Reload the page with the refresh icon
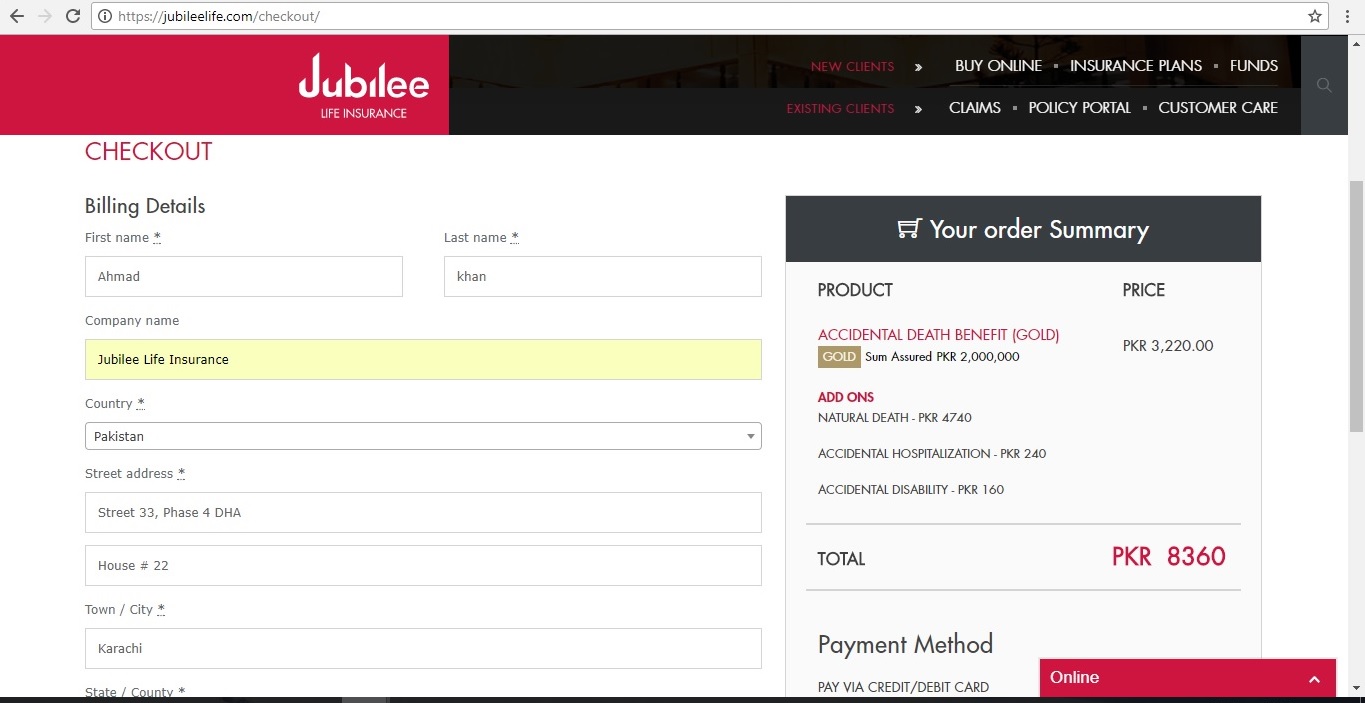 click(73, 16)
